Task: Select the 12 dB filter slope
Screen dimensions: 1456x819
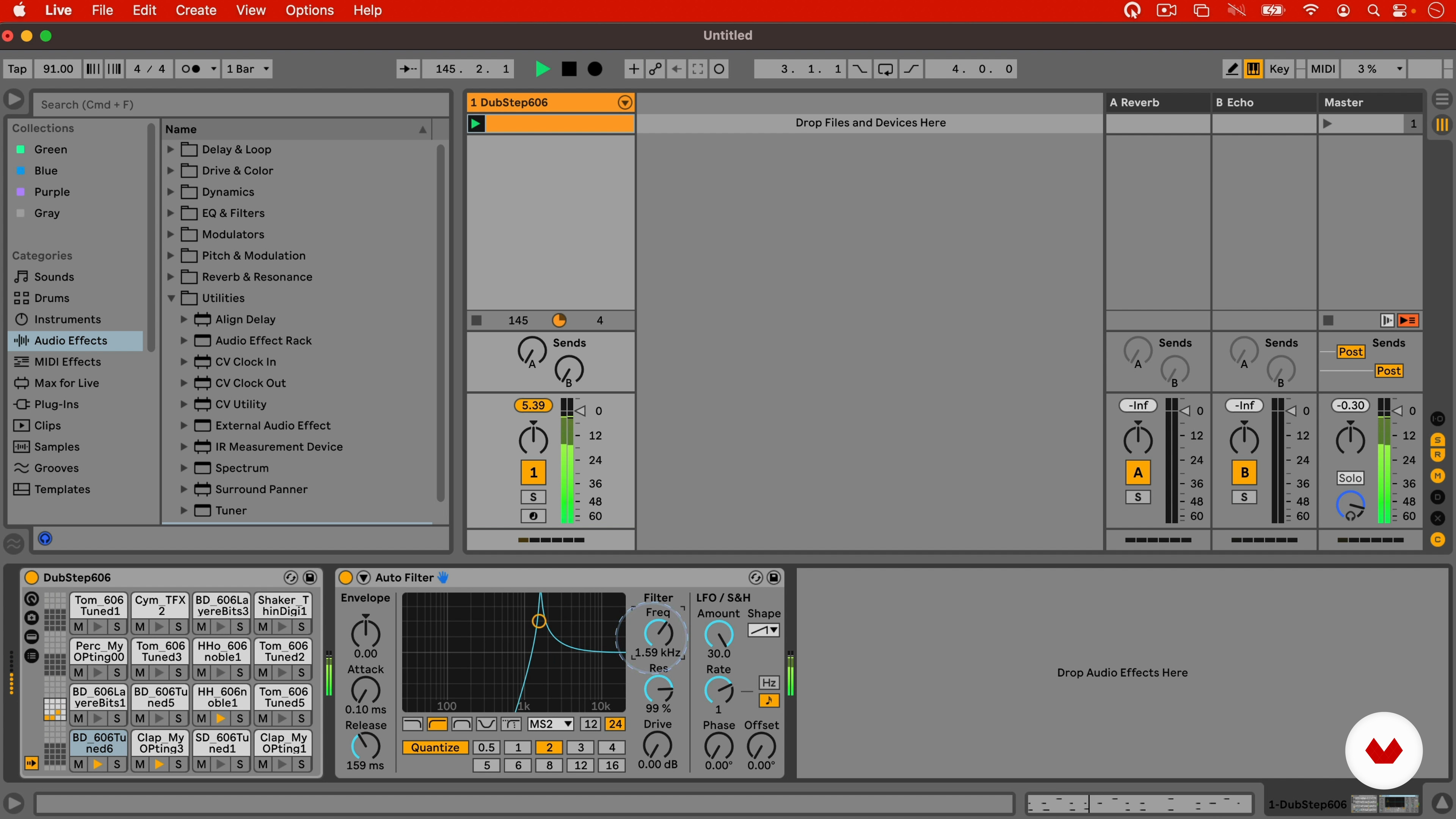Action: 591,724
